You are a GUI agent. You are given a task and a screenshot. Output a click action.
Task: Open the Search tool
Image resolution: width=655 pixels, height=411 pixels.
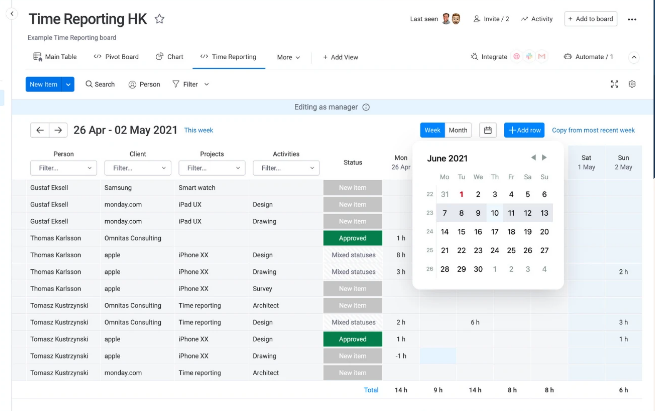pos(100,84)
